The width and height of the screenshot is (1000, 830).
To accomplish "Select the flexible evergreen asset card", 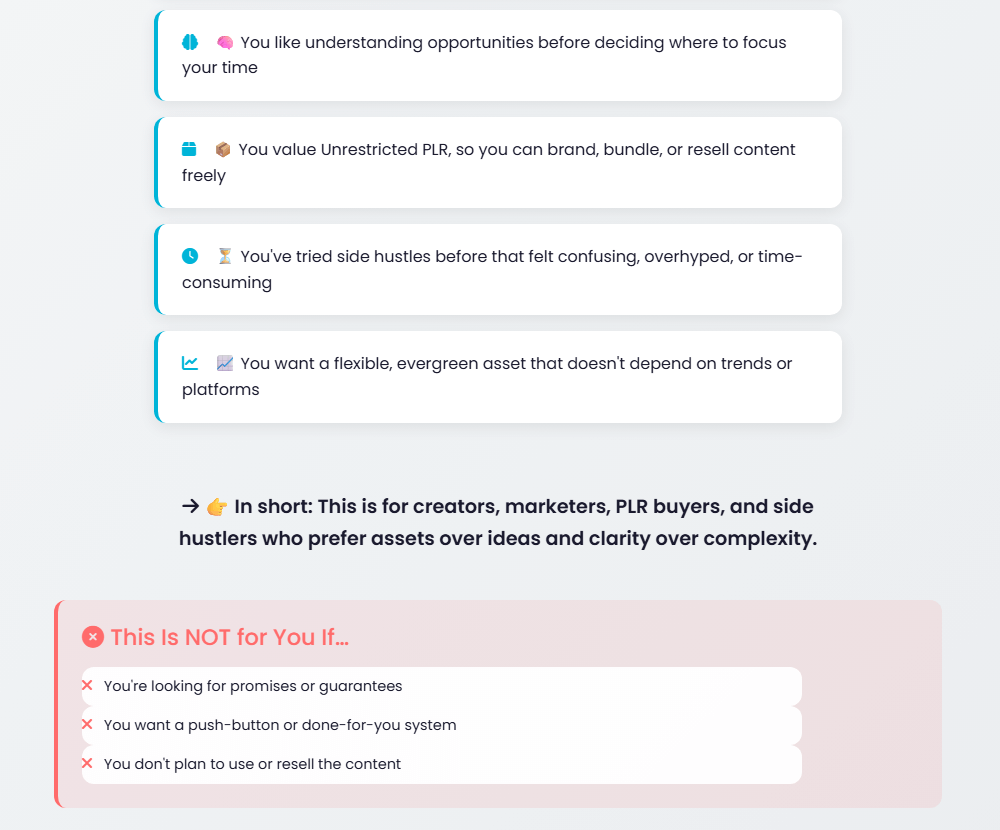I will pyautogui.click(x=499, y=377).
